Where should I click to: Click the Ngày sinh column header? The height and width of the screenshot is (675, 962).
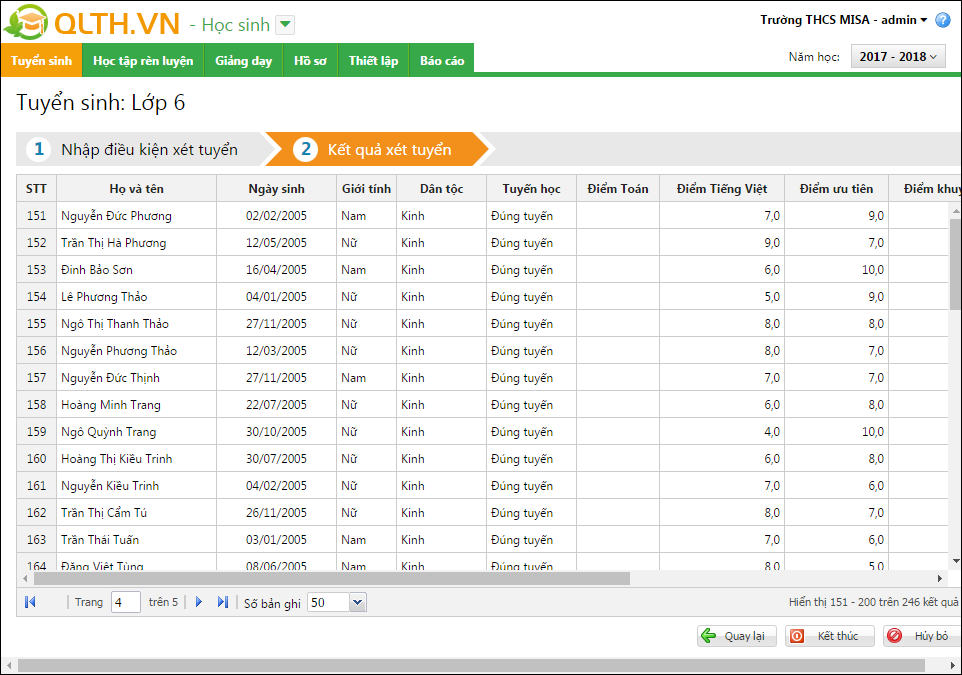(276, 188)
